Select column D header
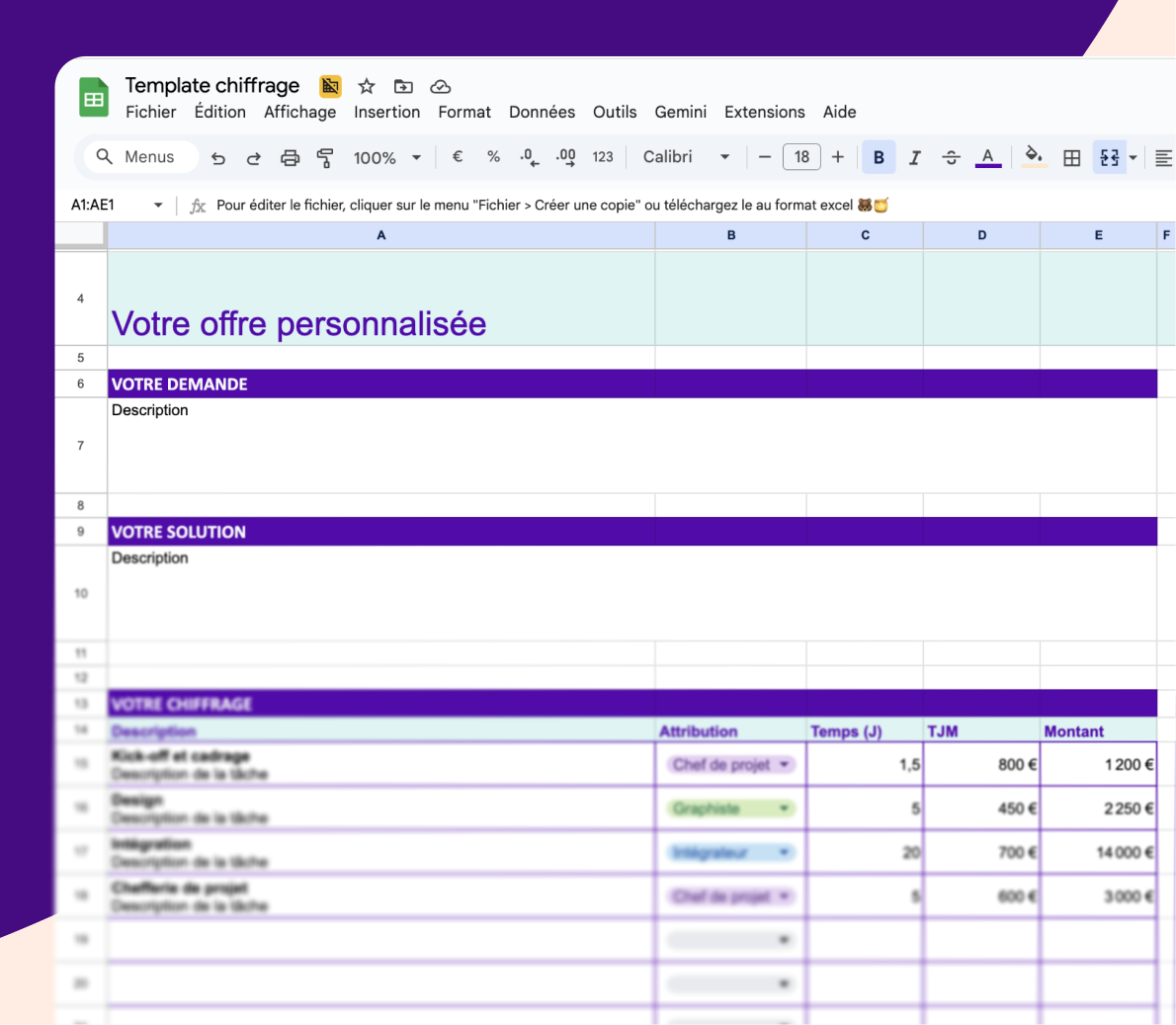The image size is (1176, 1025). (x=981, y=235)
